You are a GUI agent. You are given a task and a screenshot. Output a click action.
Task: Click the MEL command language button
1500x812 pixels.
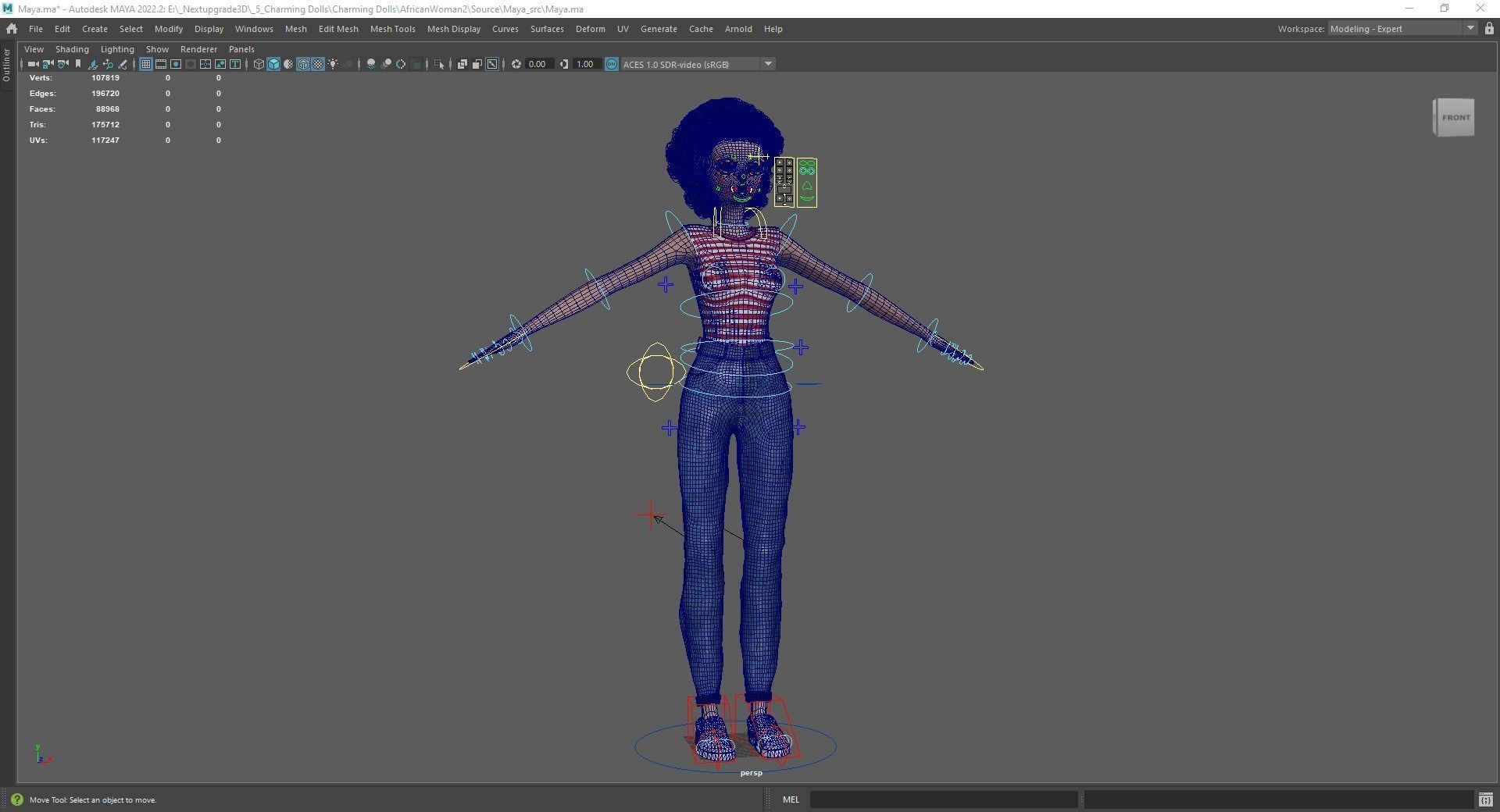(791, 800)
